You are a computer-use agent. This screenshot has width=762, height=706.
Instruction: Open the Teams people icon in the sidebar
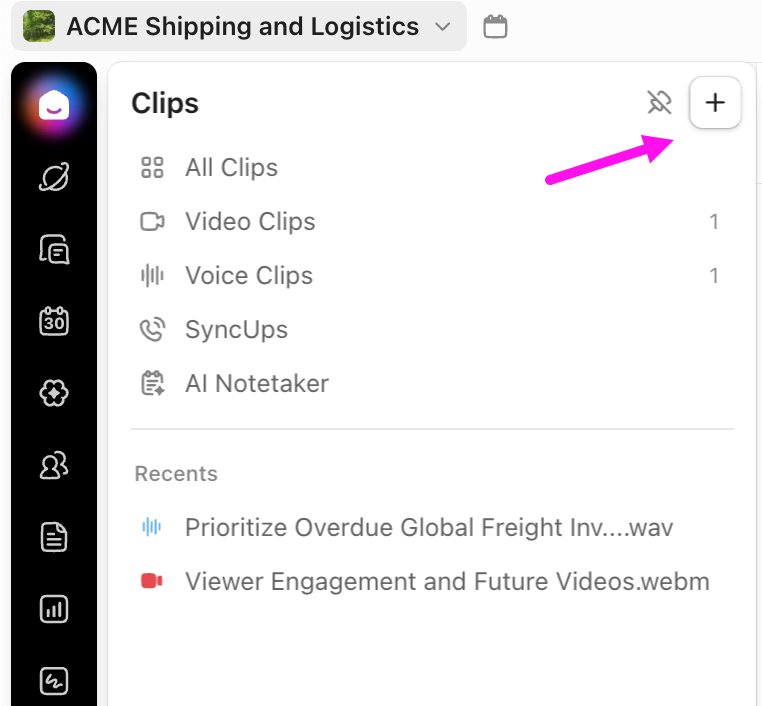coord(54,465)
